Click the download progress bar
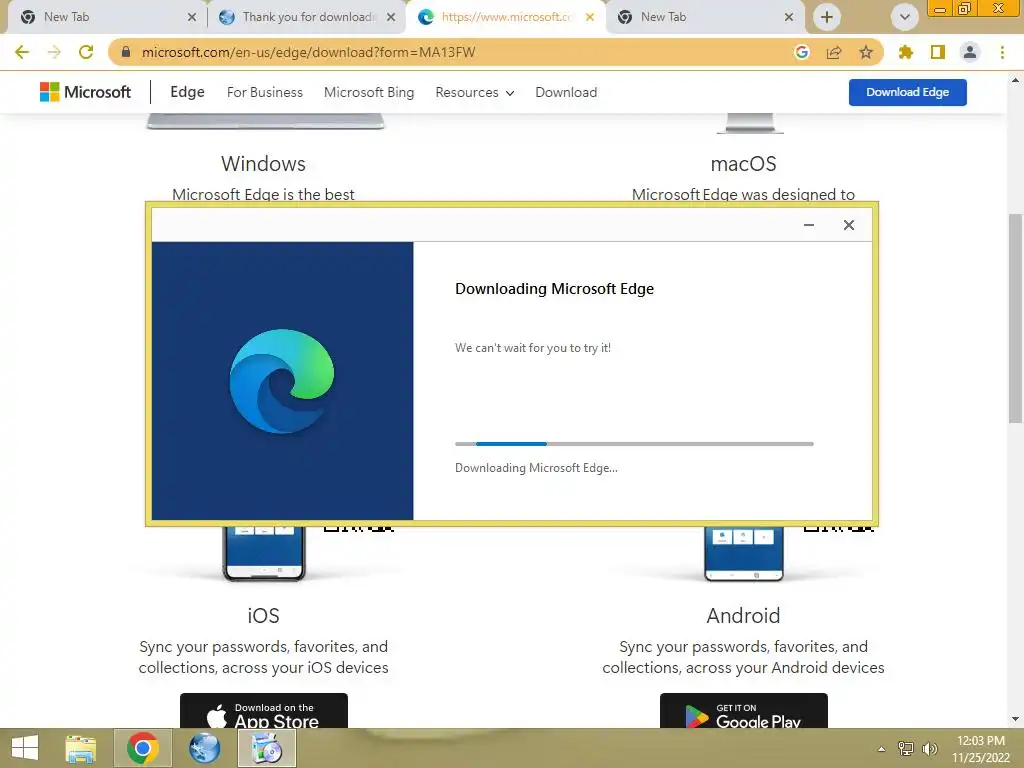 [634, 444]
